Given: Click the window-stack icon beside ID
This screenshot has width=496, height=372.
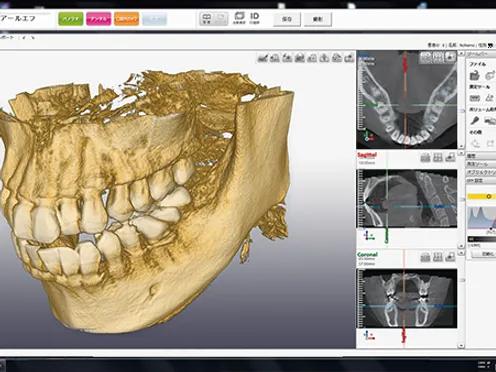Looking at the screenshot, I should click(x=239, y=18).
